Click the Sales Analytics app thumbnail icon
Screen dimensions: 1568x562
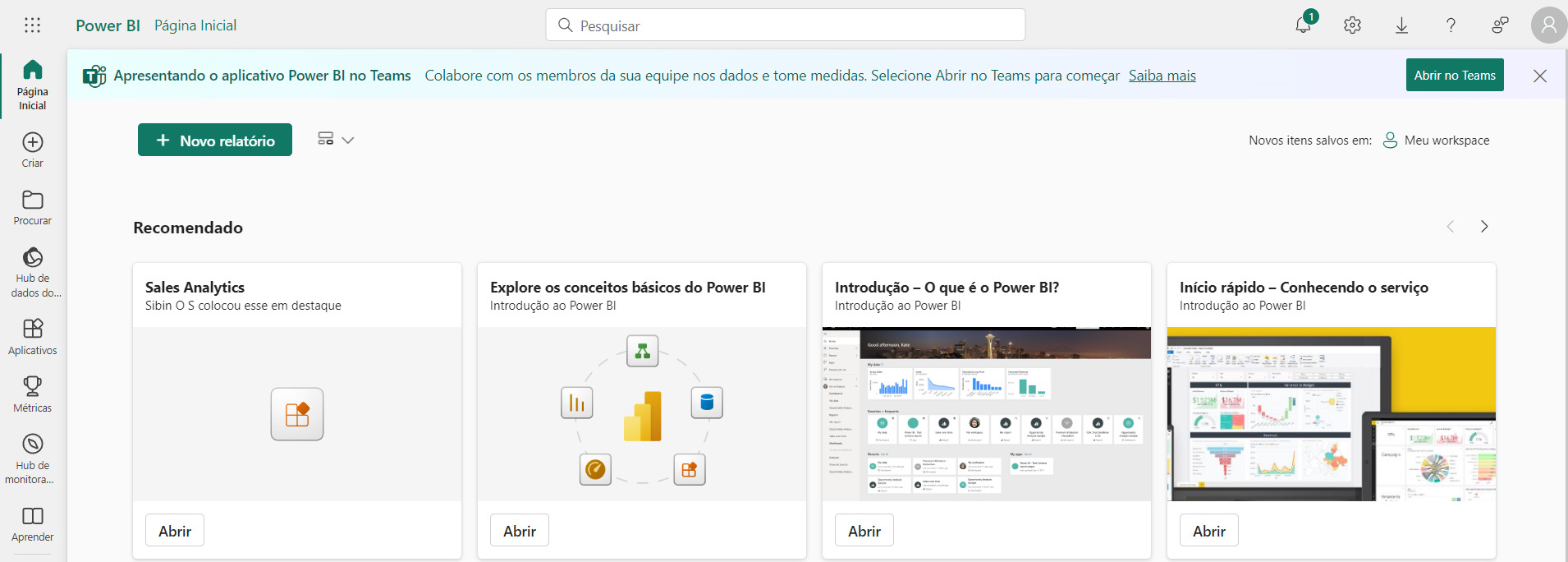(x=297, y=414)
